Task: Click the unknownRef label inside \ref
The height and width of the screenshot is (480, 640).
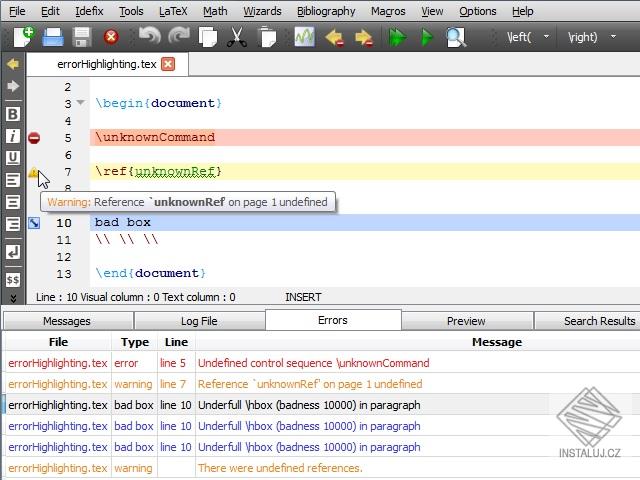Action: click(175, 171)
